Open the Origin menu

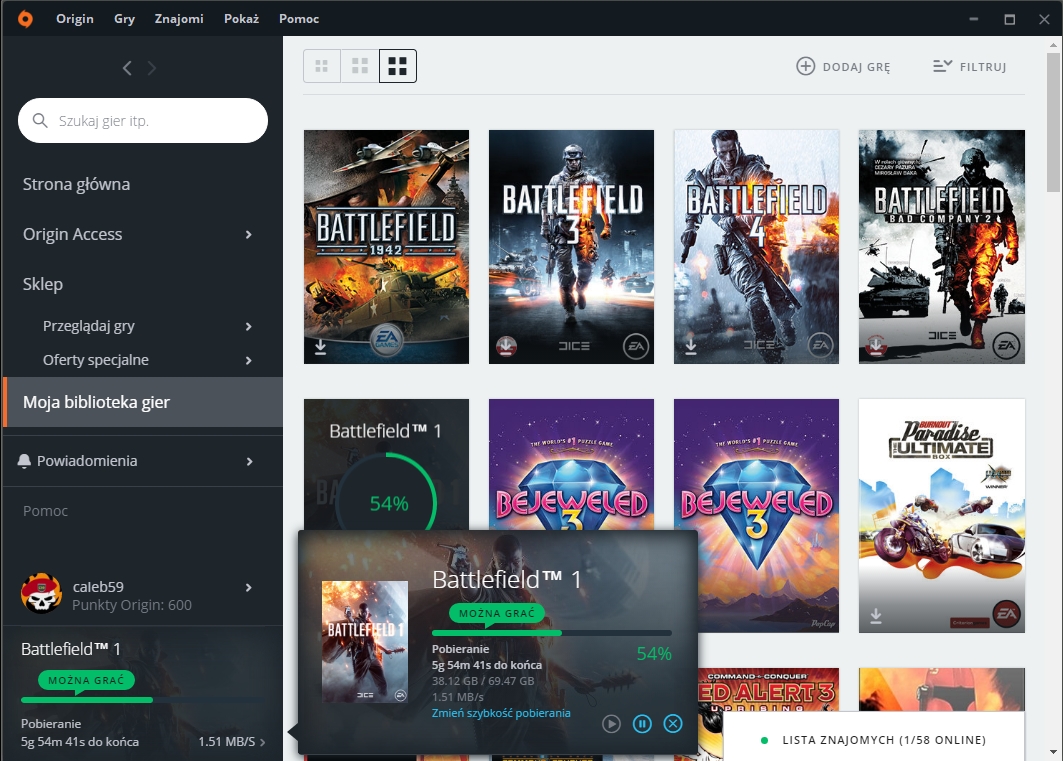(75, 18)
